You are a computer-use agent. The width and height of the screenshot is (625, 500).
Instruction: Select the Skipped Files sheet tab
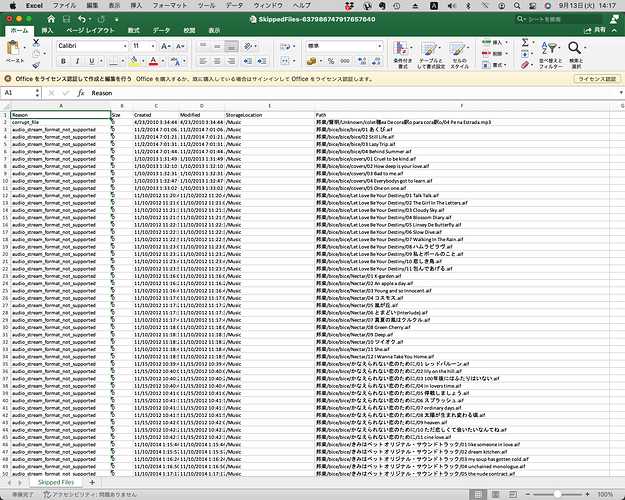(x=56, y=482)
